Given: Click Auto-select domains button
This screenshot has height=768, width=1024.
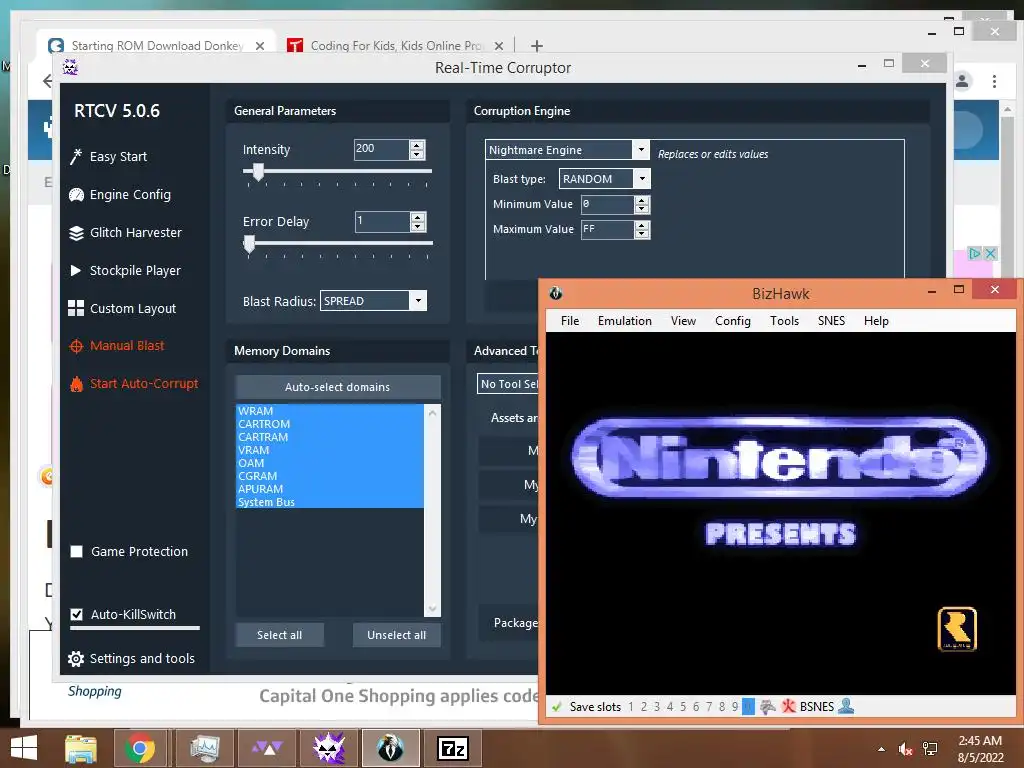Looking at the screenshot, I should [x=338, y=387].
